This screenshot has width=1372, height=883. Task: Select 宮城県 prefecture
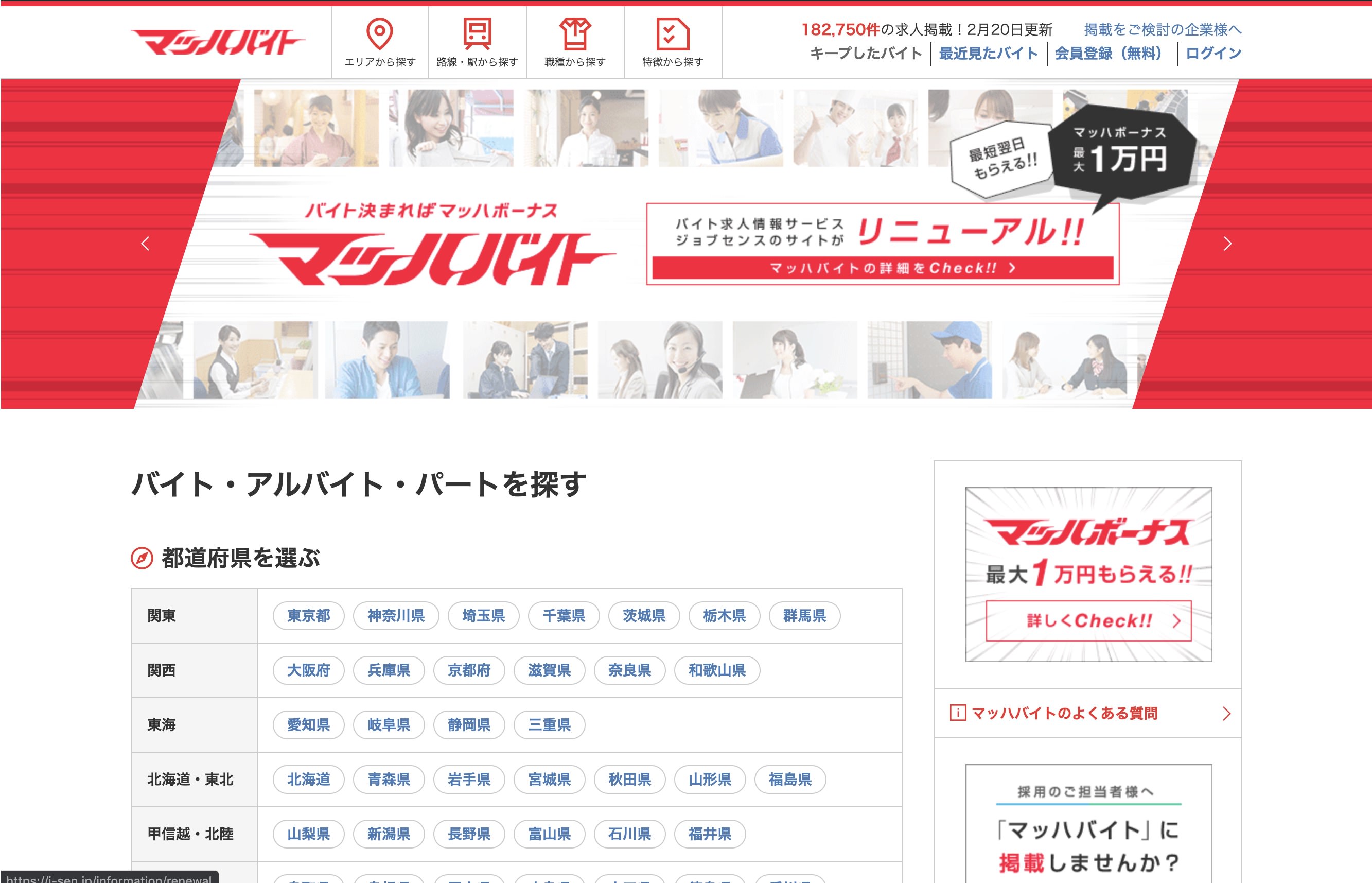tap(549, 779)
